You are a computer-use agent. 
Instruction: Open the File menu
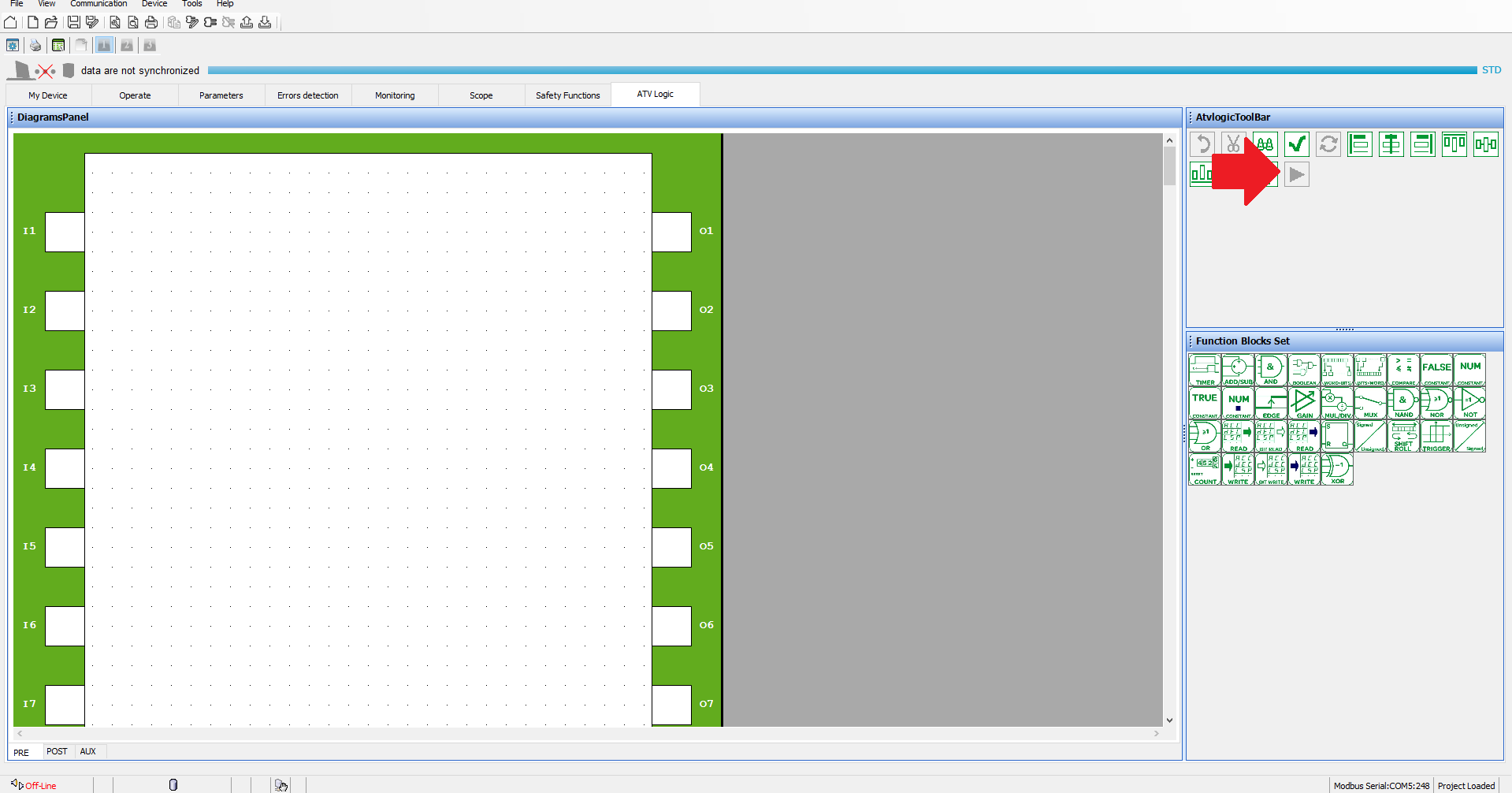click(x=17, y=4)
